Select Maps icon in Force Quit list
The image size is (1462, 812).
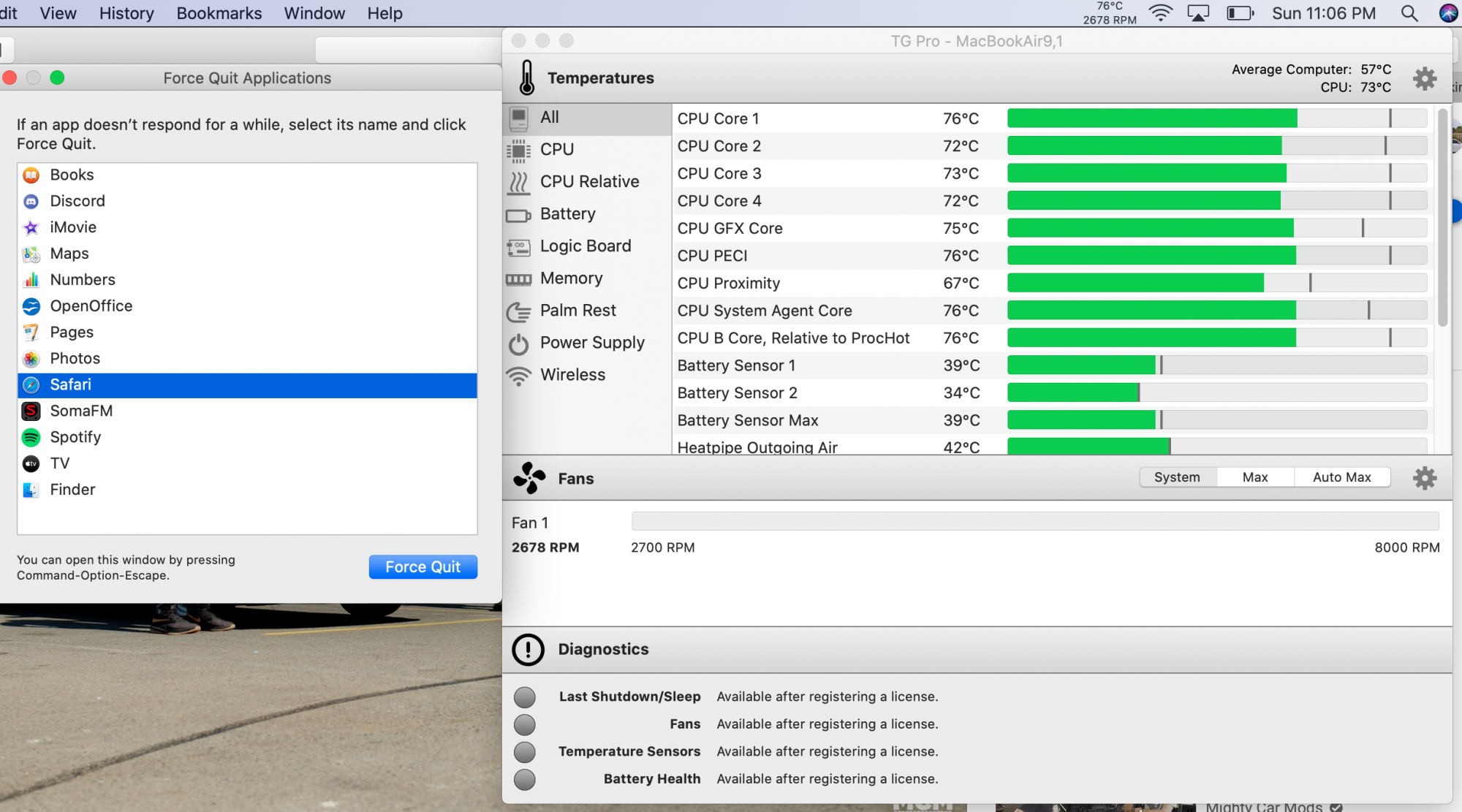click(x=31, y=254)
